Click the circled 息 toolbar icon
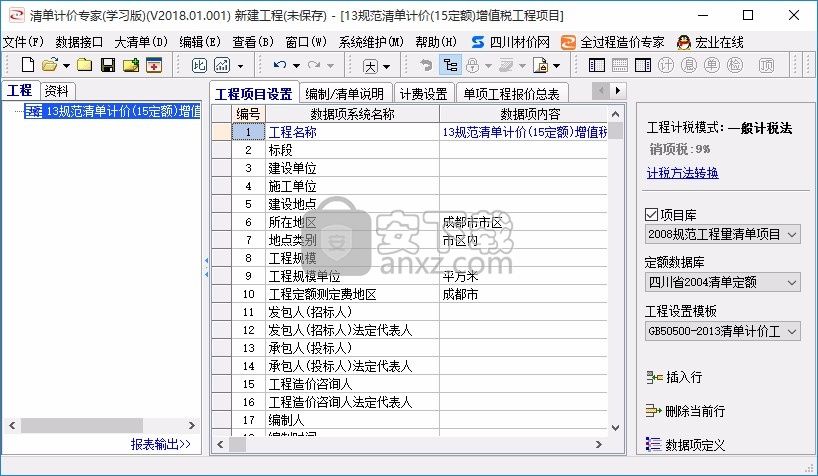Image resolution: width=818 pixels, height=476 pixels. pos(689,65)
